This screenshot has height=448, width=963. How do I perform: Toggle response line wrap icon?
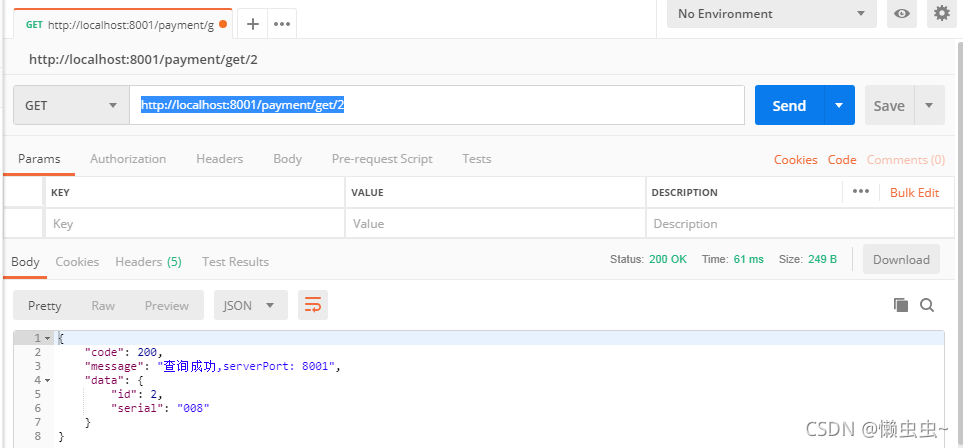point(313,305)
